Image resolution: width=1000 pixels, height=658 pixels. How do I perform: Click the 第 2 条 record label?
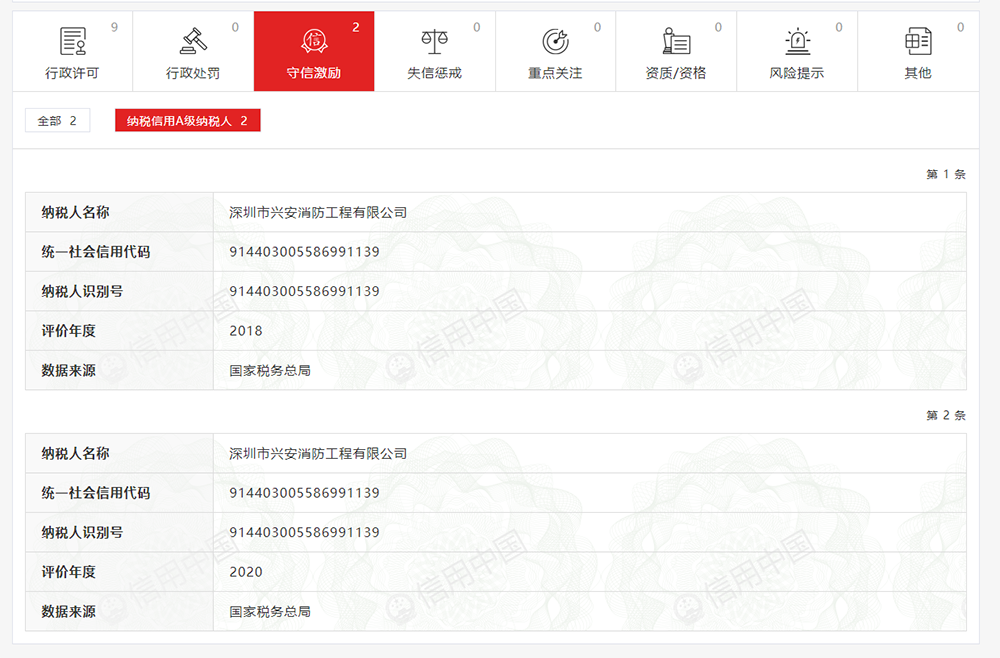945,416
